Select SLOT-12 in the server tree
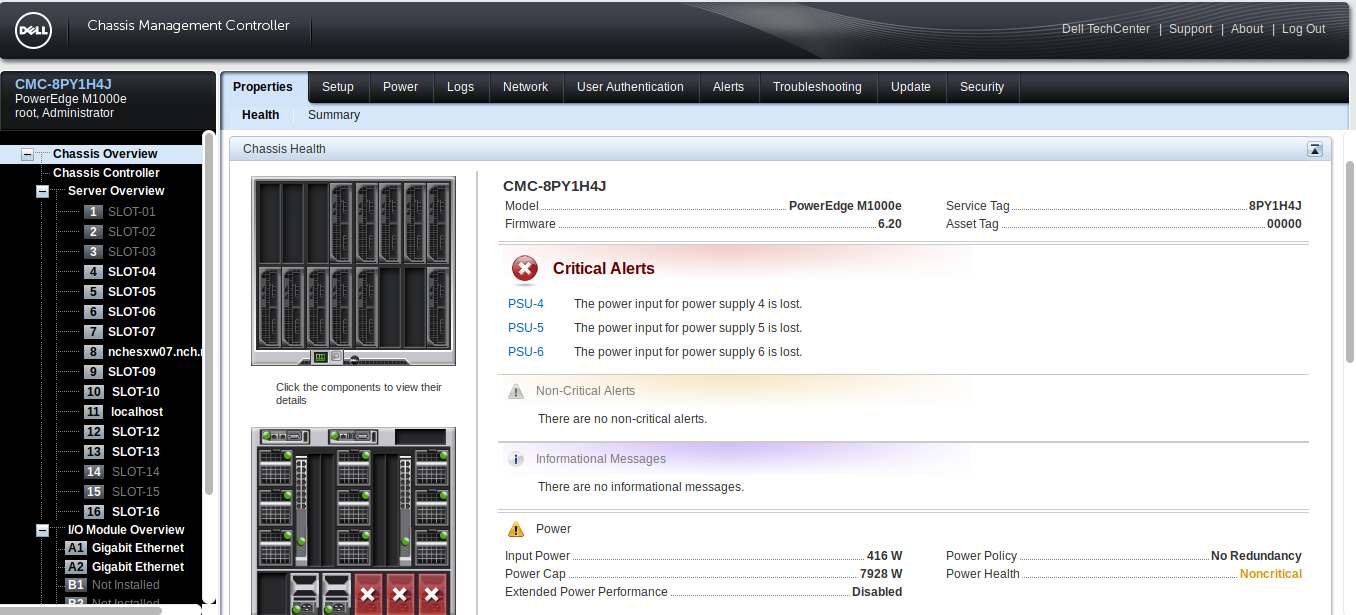Screen dimensions: 1356x615 click(x=136, y=432)
